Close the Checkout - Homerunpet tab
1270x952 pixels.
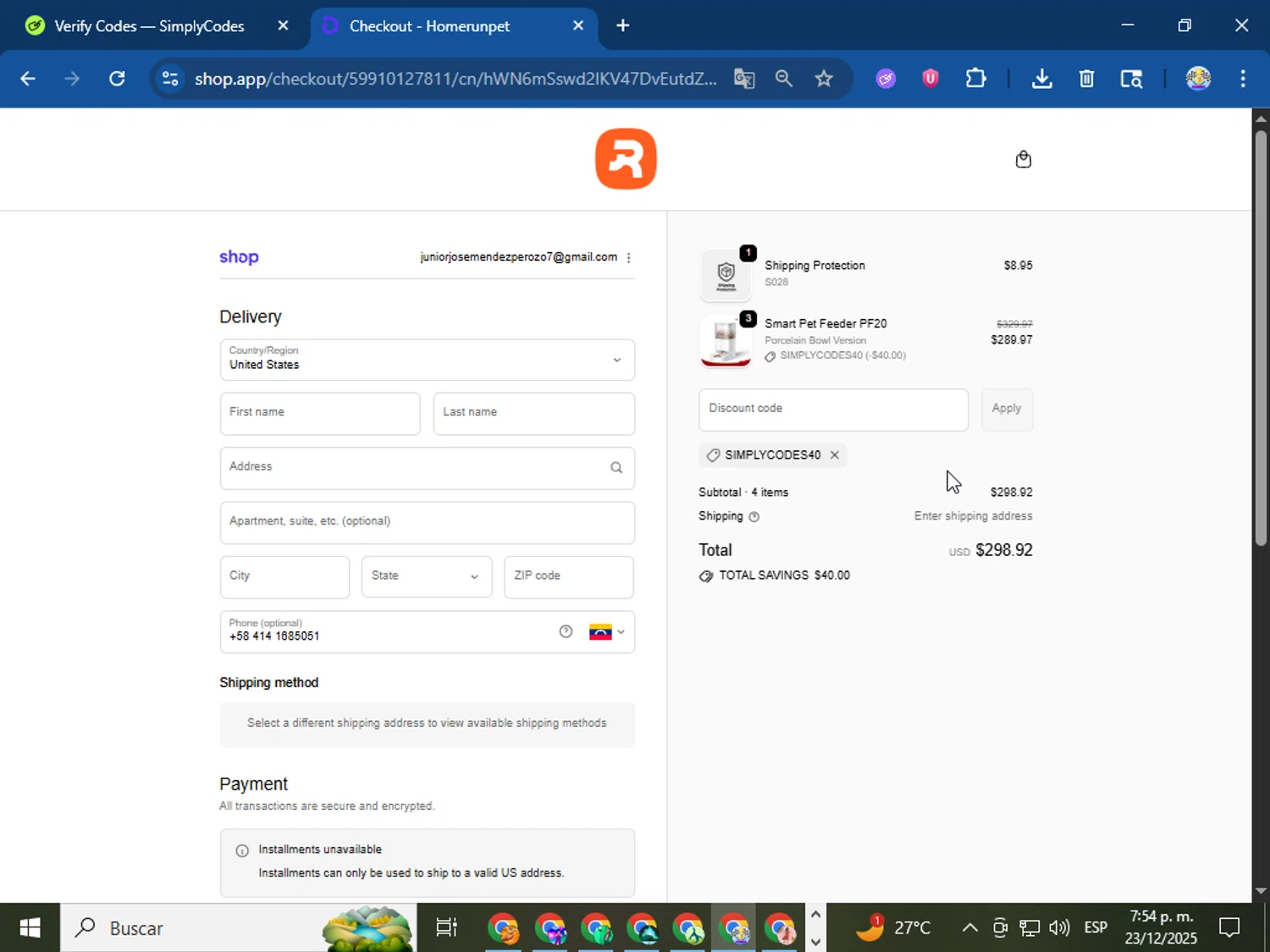pos(578,25)
